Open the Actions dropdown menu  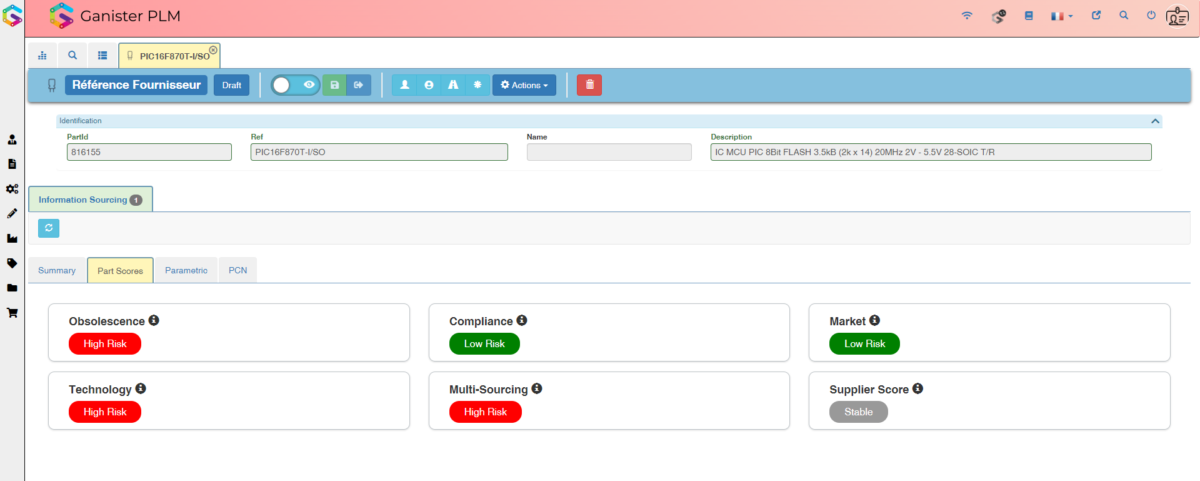click(524, 85)
